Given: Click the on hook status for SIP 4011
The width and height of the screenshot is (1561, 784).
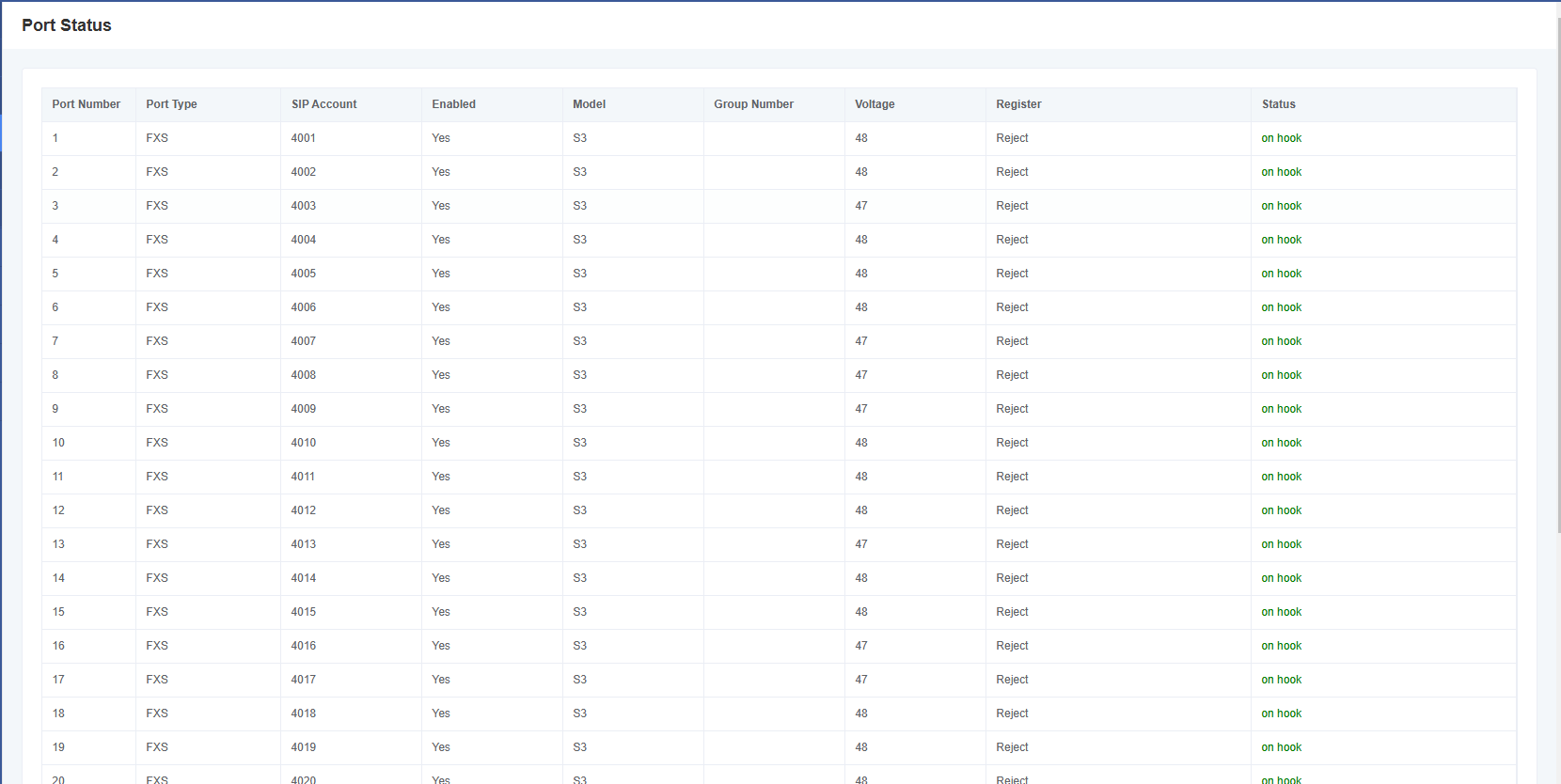Looking at the screenshot, I should click(x=1282, y=477).
